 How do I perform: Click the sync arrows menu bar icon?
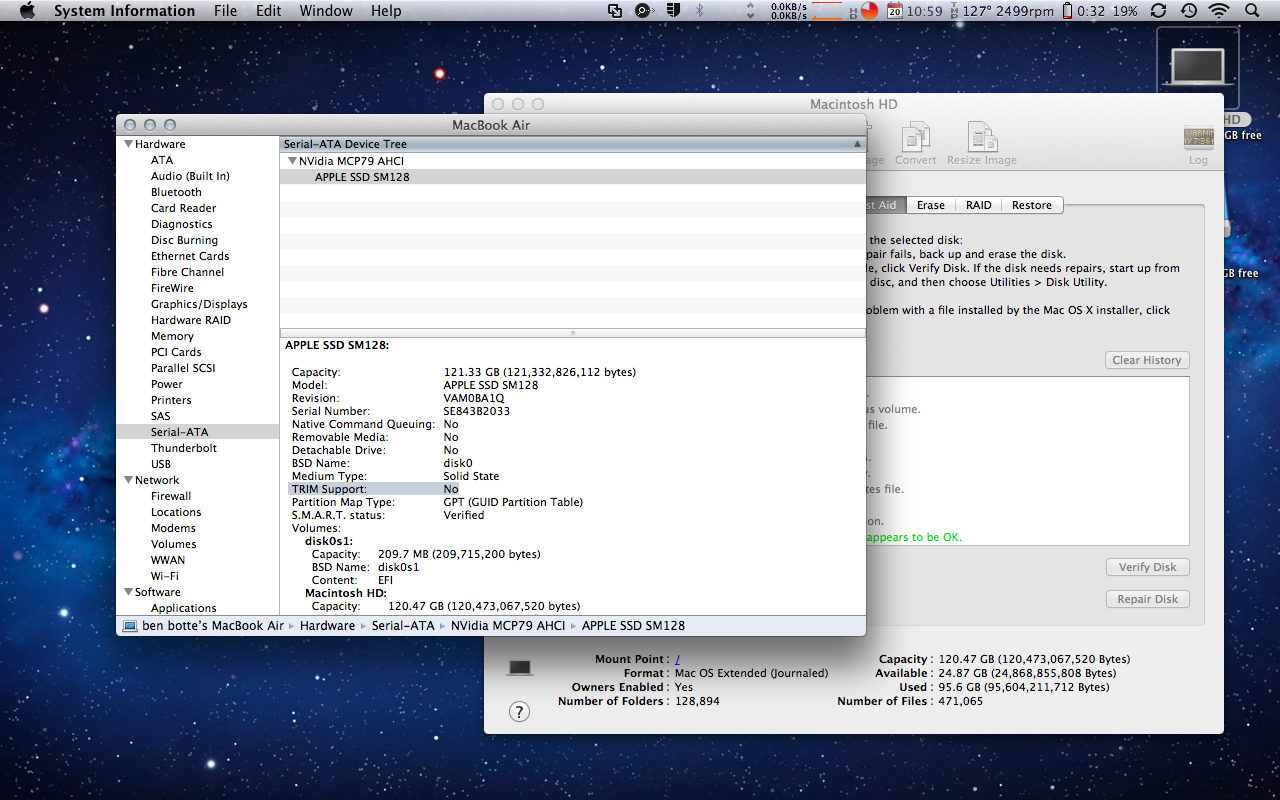coord(1158,11)
